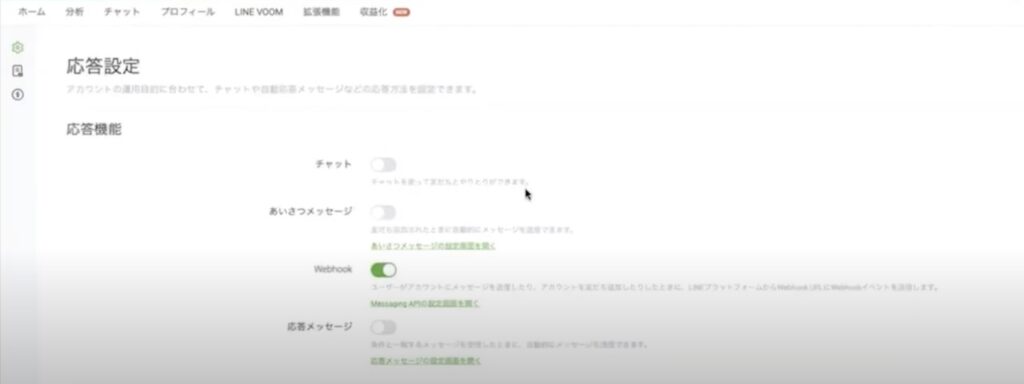Select the LINE VOOM tab

(x=259, y=12)
